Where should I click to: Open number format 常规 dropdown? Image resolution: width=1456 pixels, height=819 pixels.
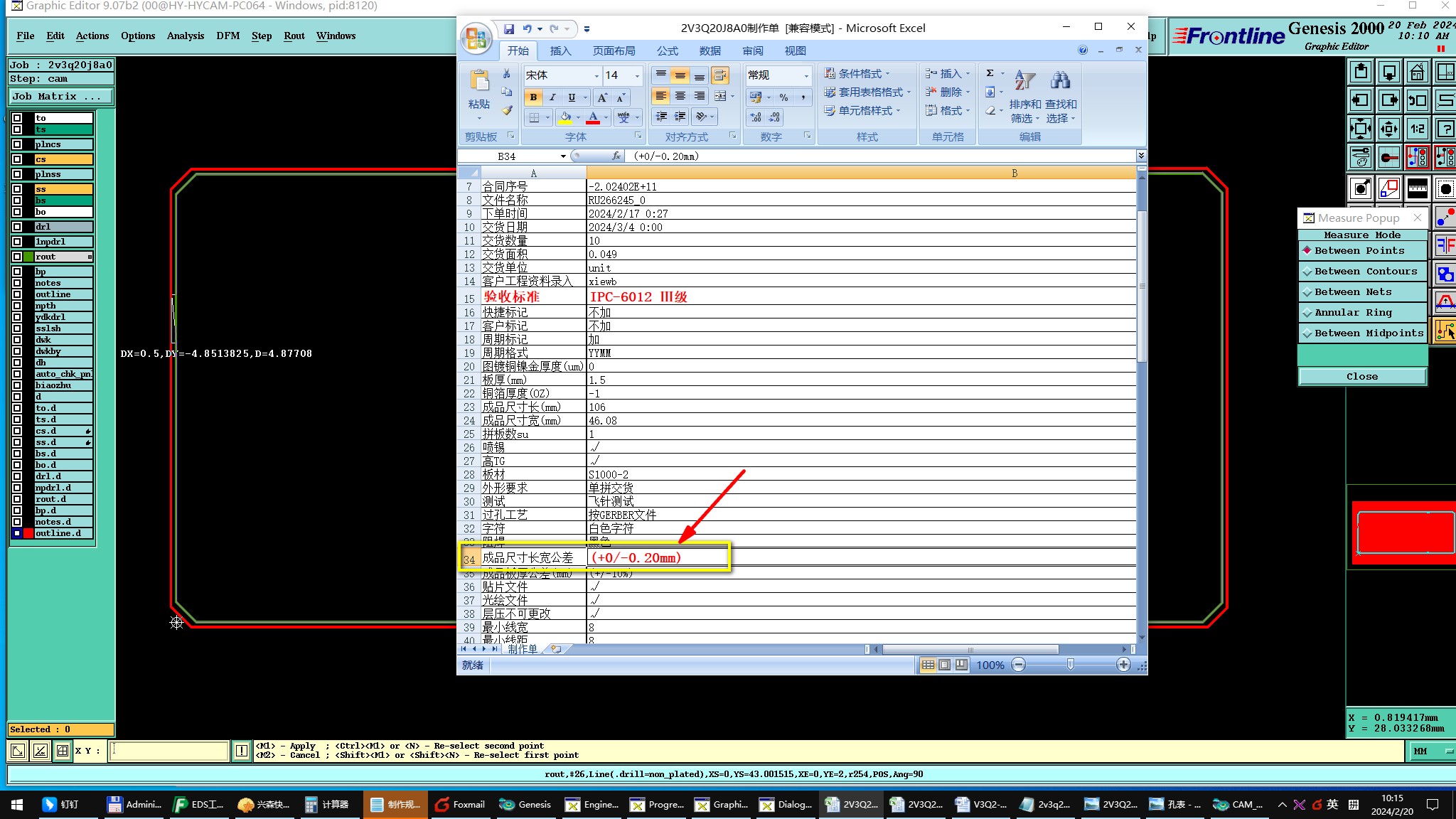pos(805,75)
